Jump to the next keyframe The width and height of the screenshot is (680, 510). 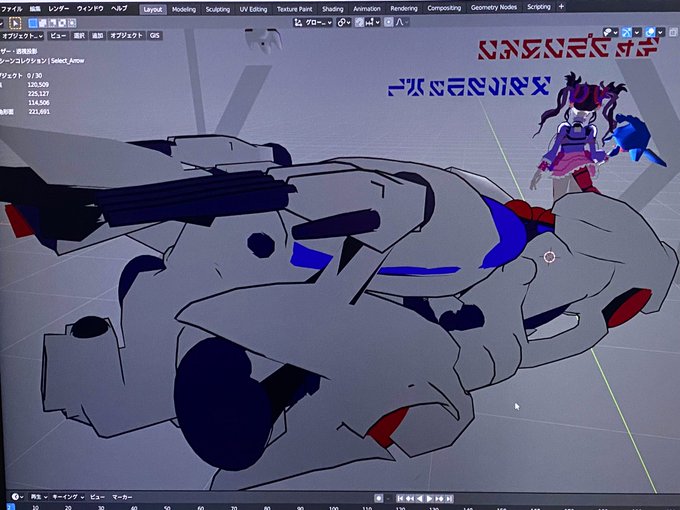pyautogui.click(x=439, y=499)
